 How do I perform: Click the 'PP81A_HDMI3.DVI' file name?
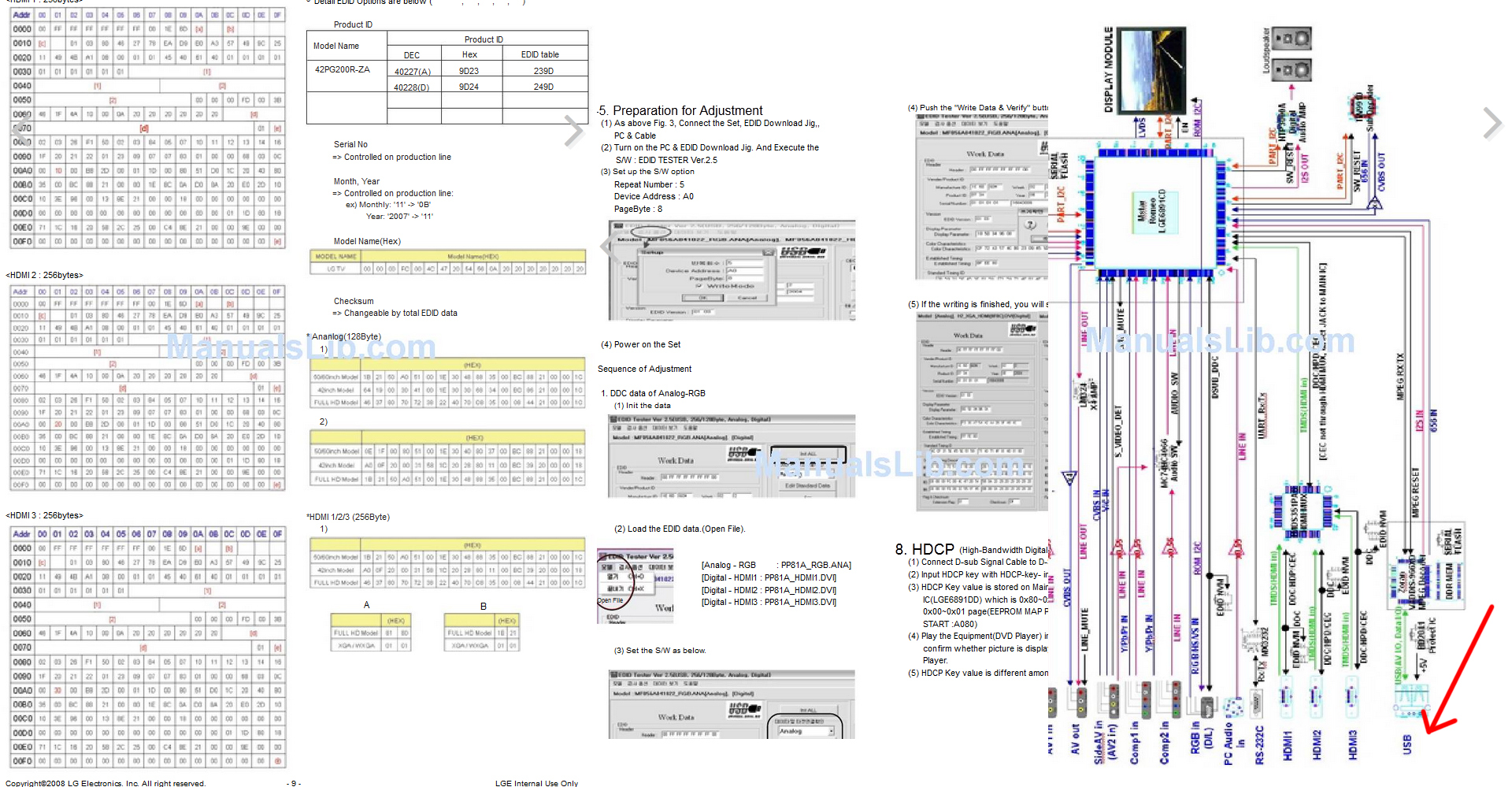click(800, 602)
